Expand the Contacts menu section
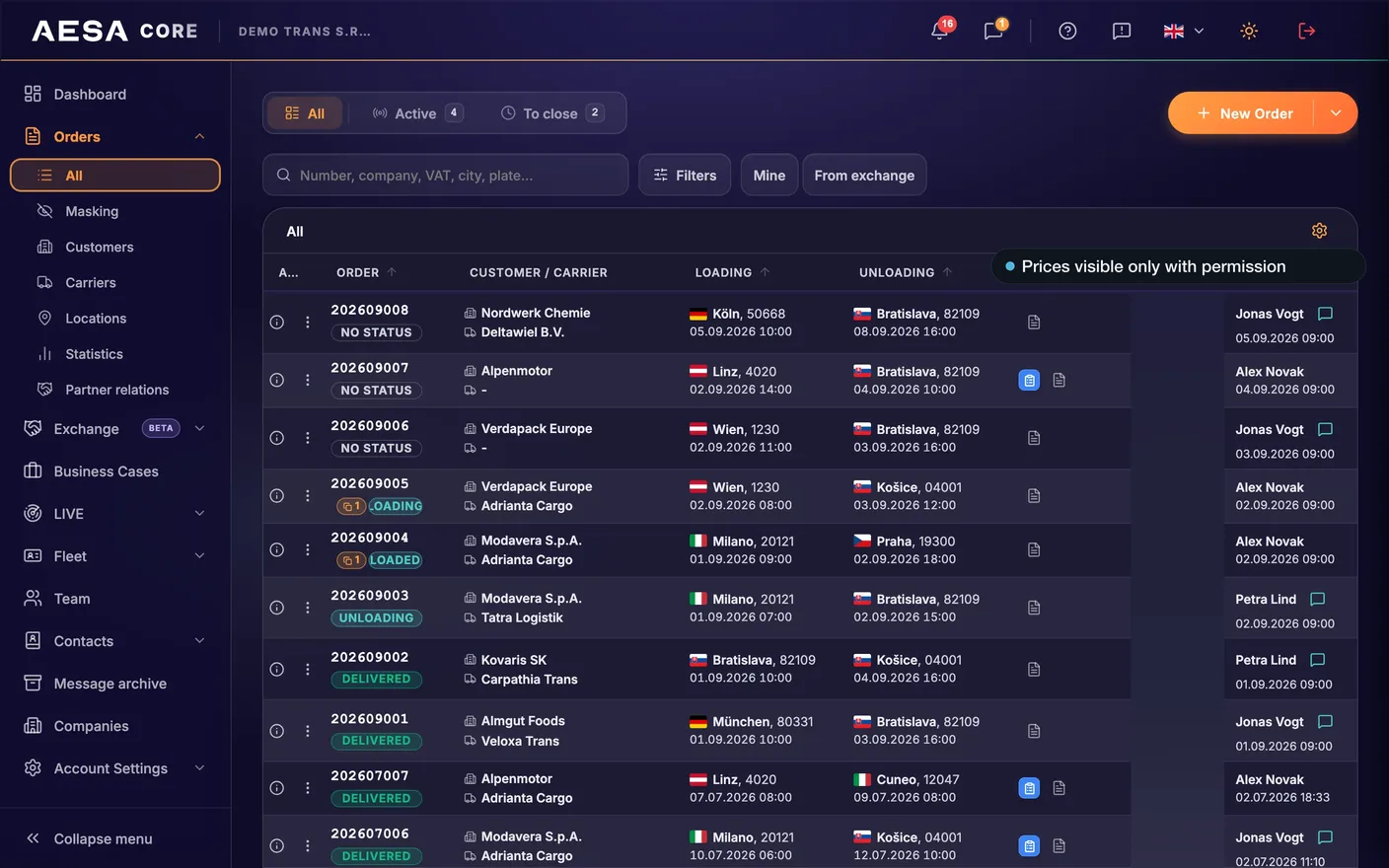Screen dimensions: 1389x868 [199, 640]
